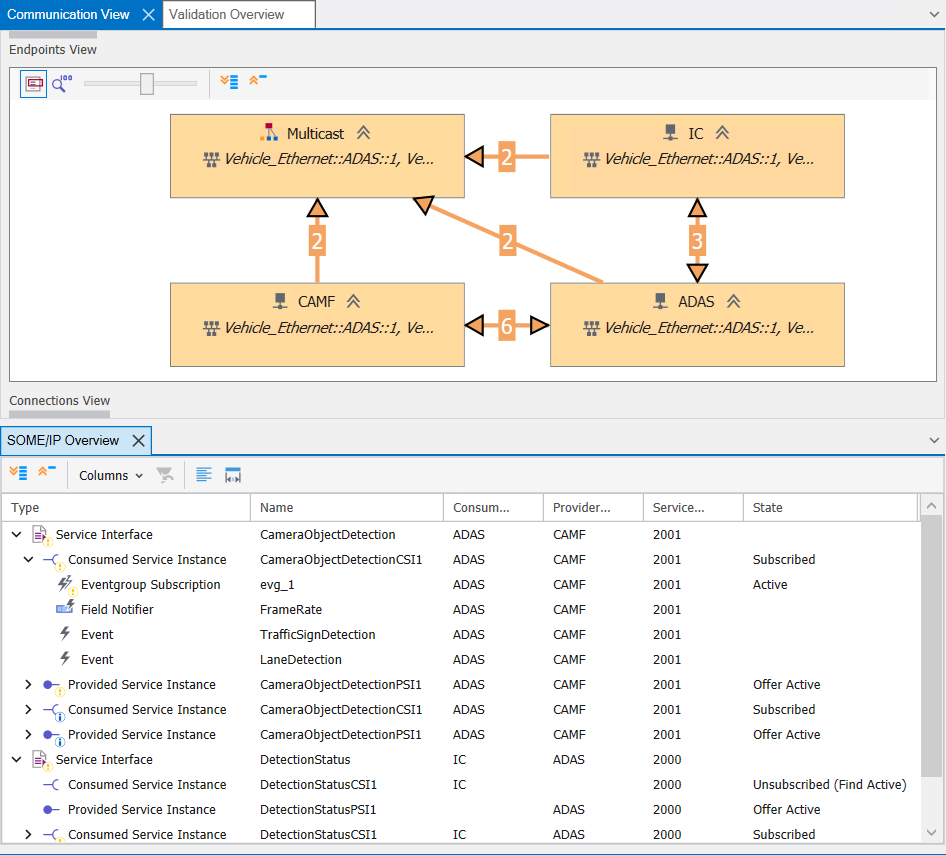Expand all nodes in Endpoints View toolbar

pos(229,81)
